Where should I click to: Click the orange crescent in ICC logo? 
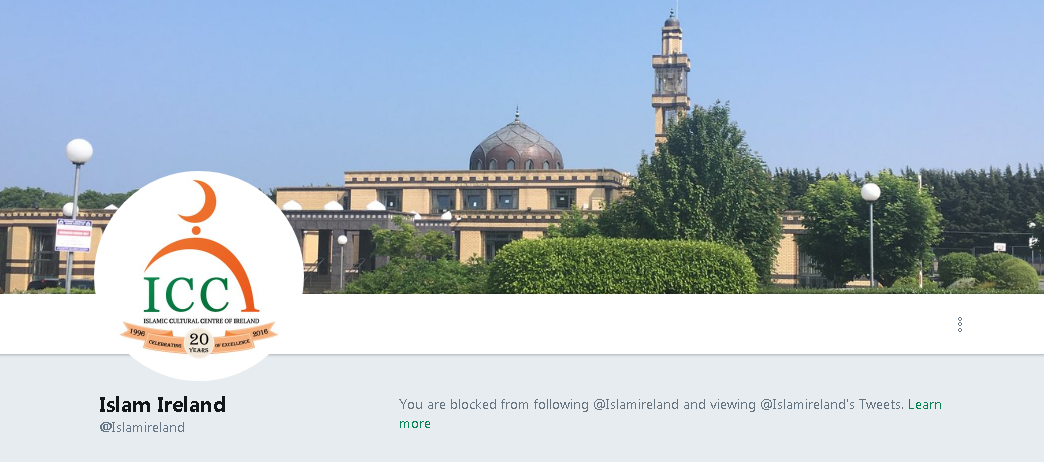pos(199,202)
